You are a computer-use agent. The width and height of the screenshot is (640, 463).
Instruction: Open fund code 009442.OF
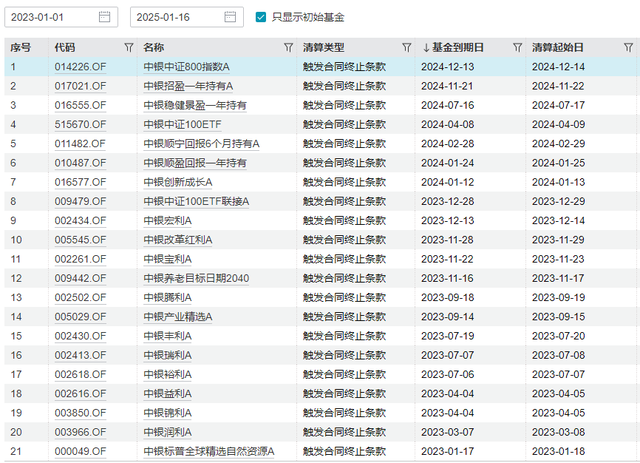click(80, 278)
